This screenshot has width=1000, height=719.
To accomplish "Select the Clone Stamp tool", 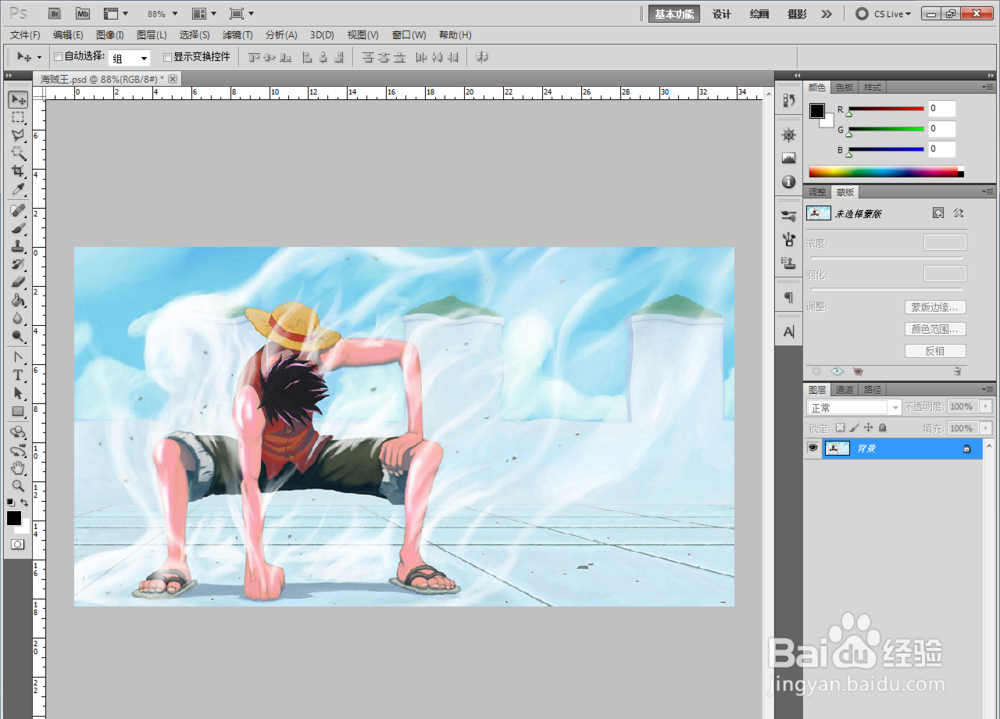I will [18, 246].
